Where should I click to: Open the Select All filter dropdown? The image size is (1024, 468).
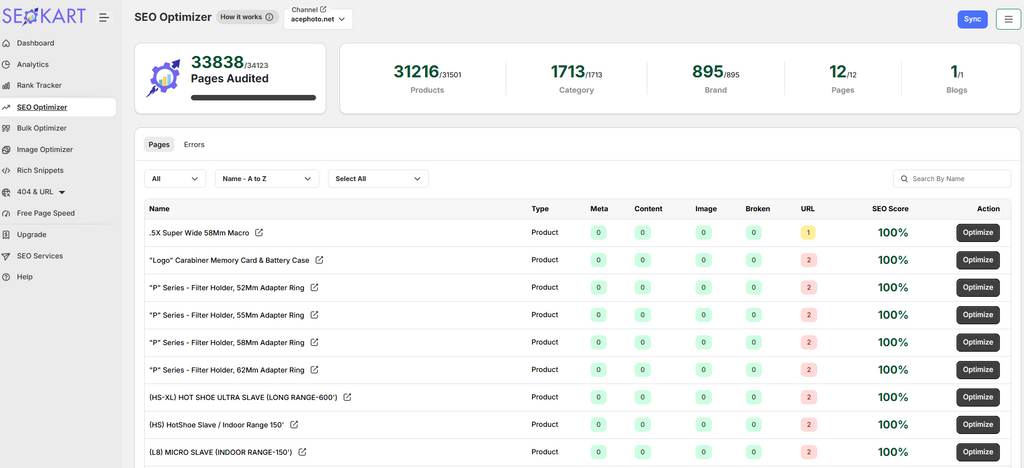click(x=378, y=179)
